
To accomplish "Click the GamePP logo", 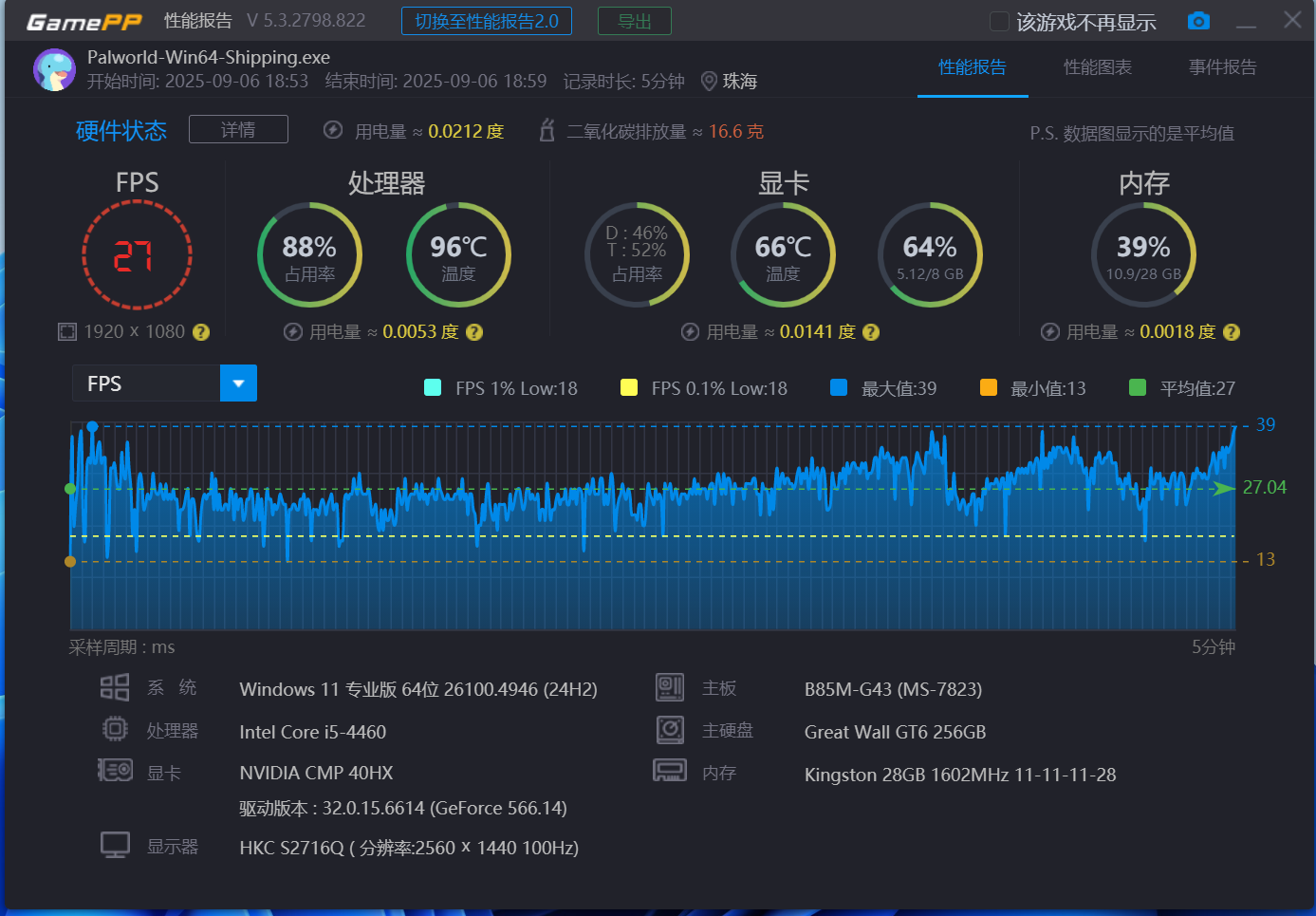I will [84, 22].
